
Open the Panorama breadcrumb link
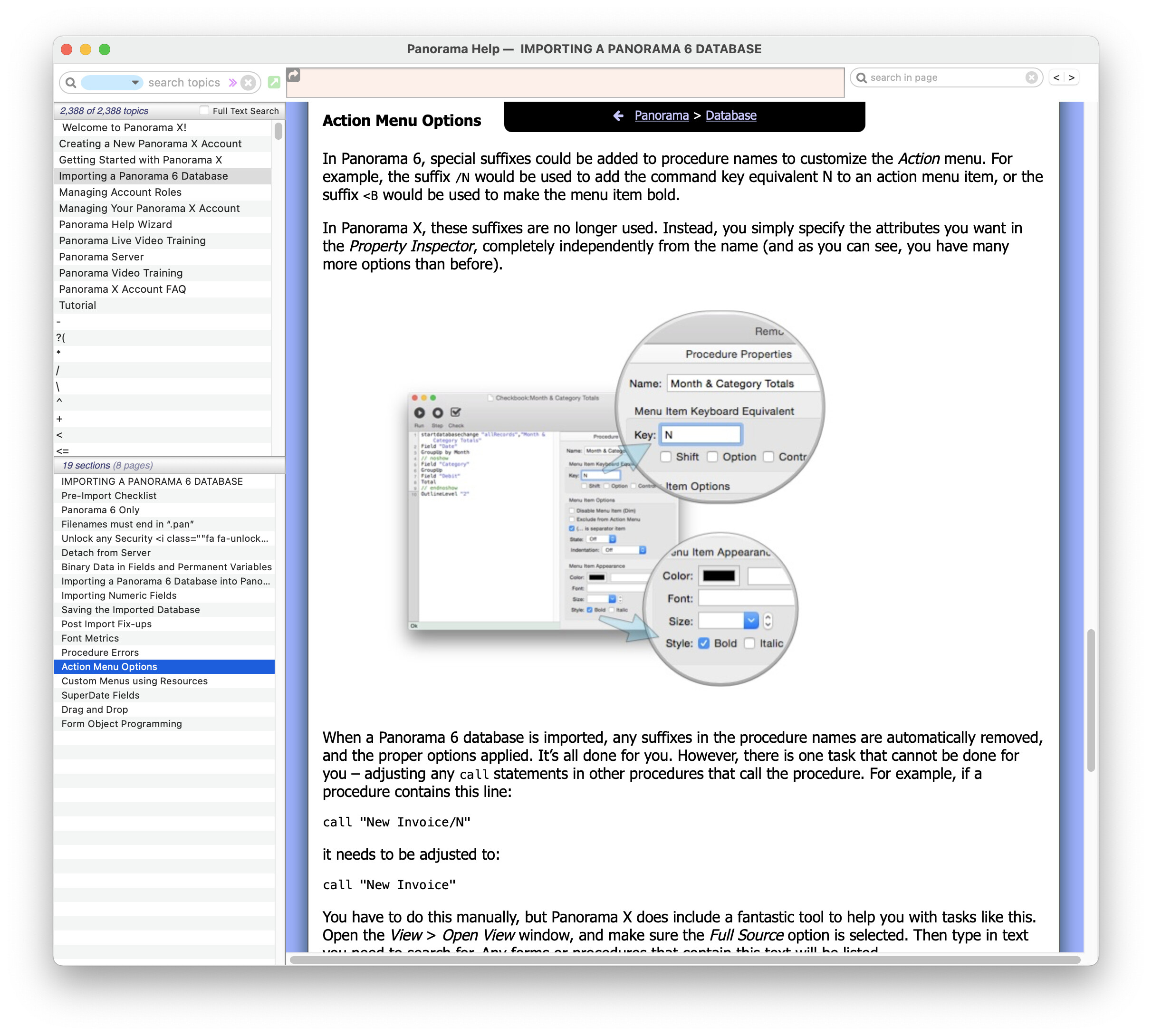point(662,115)
